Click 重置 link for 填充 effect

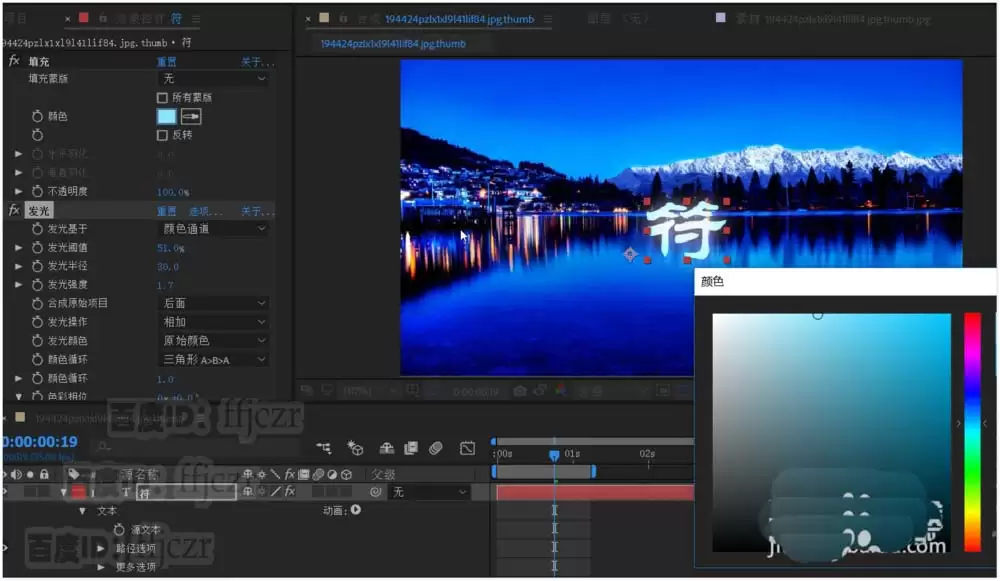click(167, 62)
